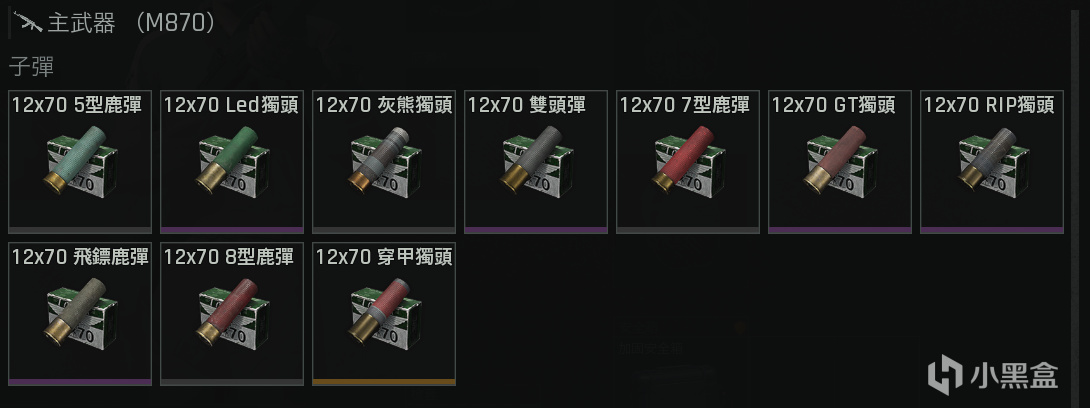The image size is (1090, 408).
Task: Click the 12x70 RIP獨頭 title text
Action: tap(989, 106)
